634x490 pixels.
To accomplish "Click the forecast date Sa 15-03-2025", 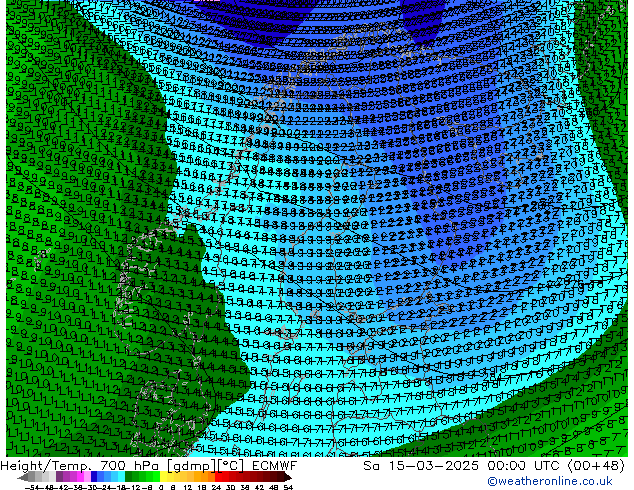I will (x=421, y=466).
